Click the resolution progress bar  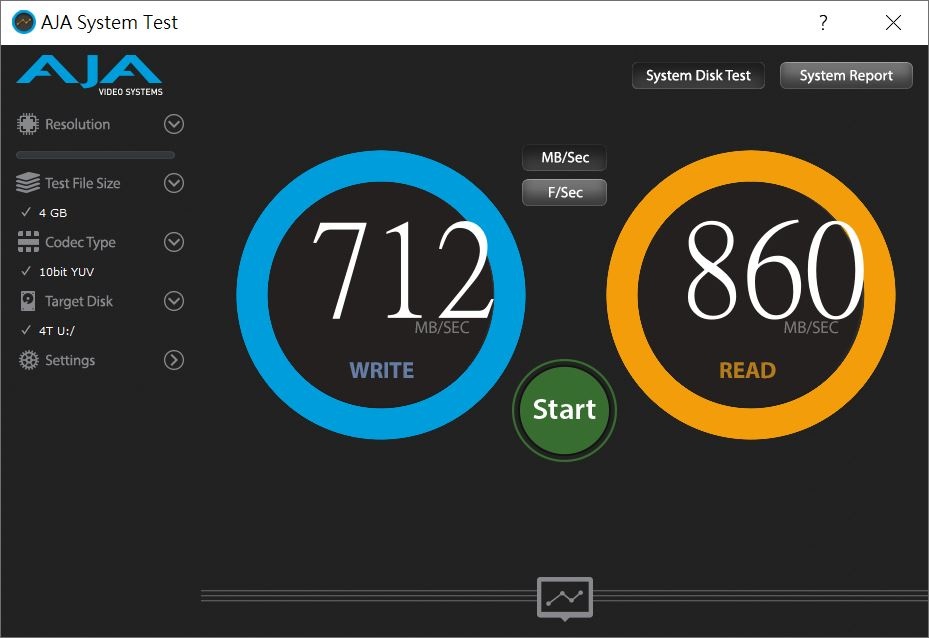[x=95, y=155]
